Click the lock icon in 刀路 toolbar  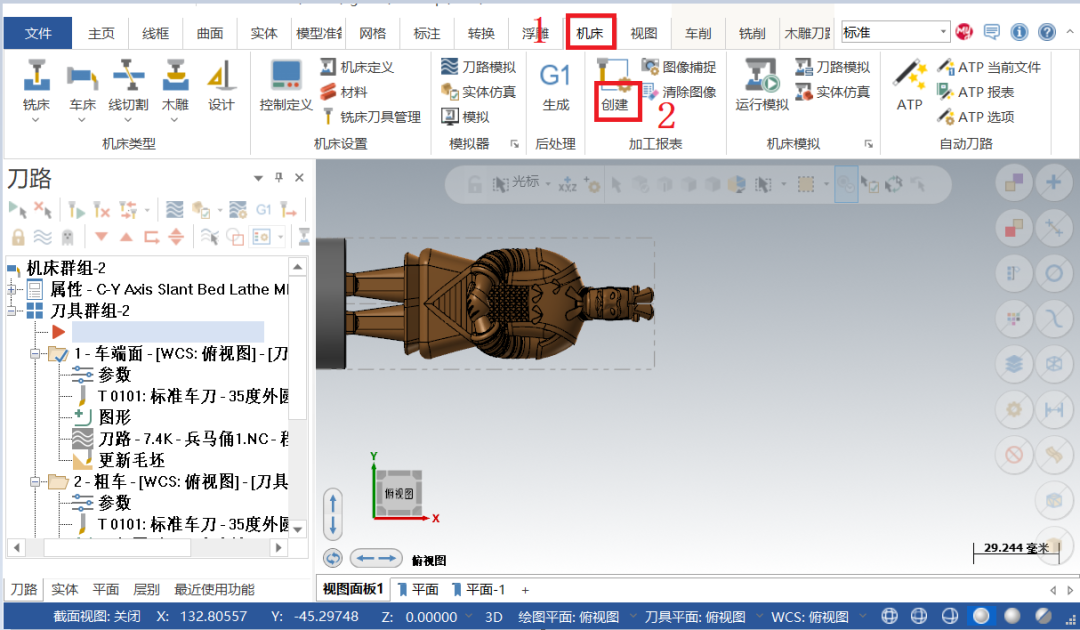click(18, 238)
